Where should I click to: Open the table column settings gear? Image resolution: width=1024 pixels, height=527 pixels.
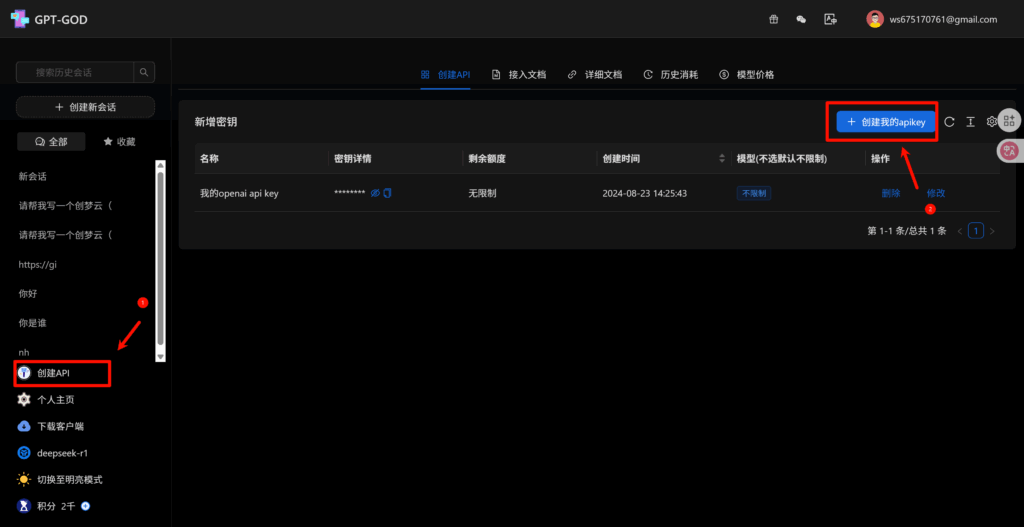991,122
